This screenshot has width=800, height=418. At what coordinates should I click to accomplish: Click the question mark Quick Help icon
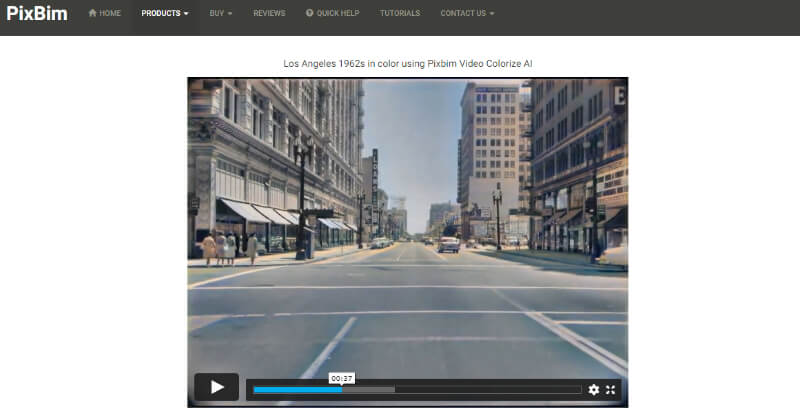click(309, 13)
